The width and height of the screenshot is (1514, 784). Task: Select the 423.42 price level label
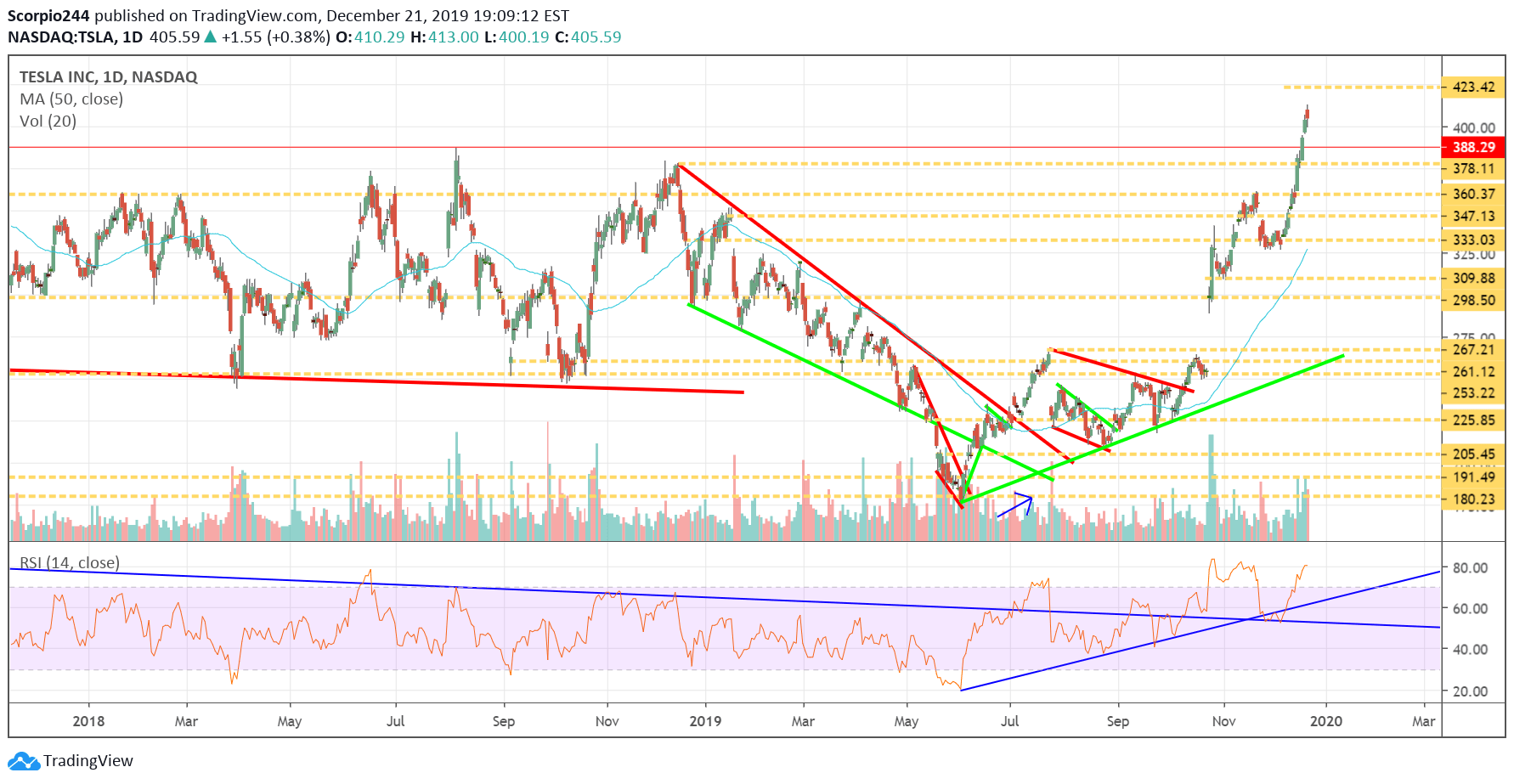[x=1473, y=87]
